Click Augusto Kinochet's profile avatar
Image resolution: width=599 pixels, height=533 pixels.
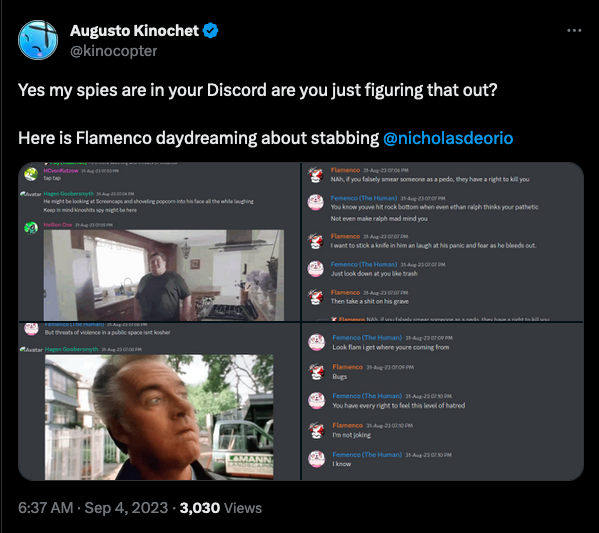(38, 40)
